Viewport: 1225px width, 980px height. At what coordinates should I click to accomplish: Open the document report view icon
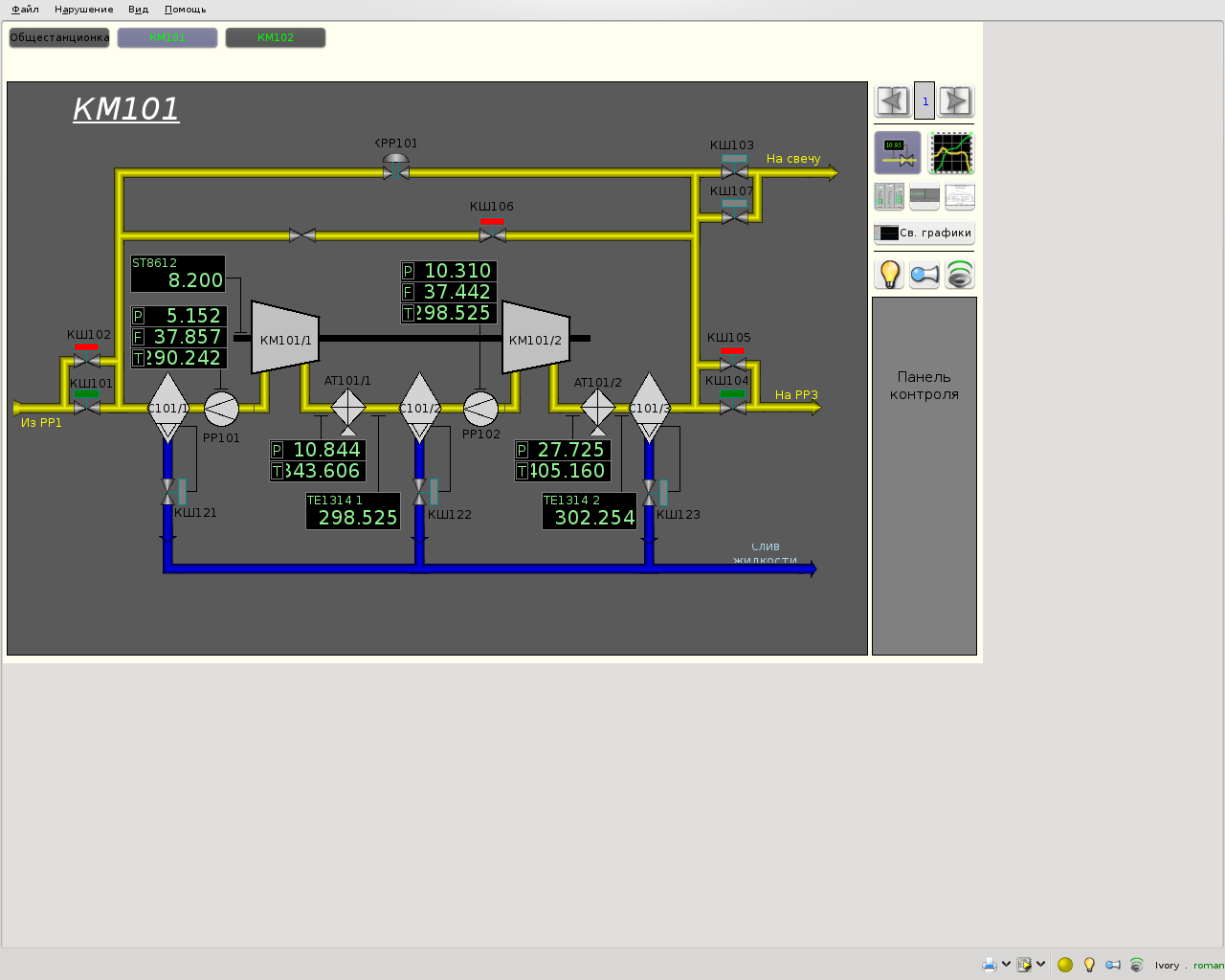pos(959,197)
